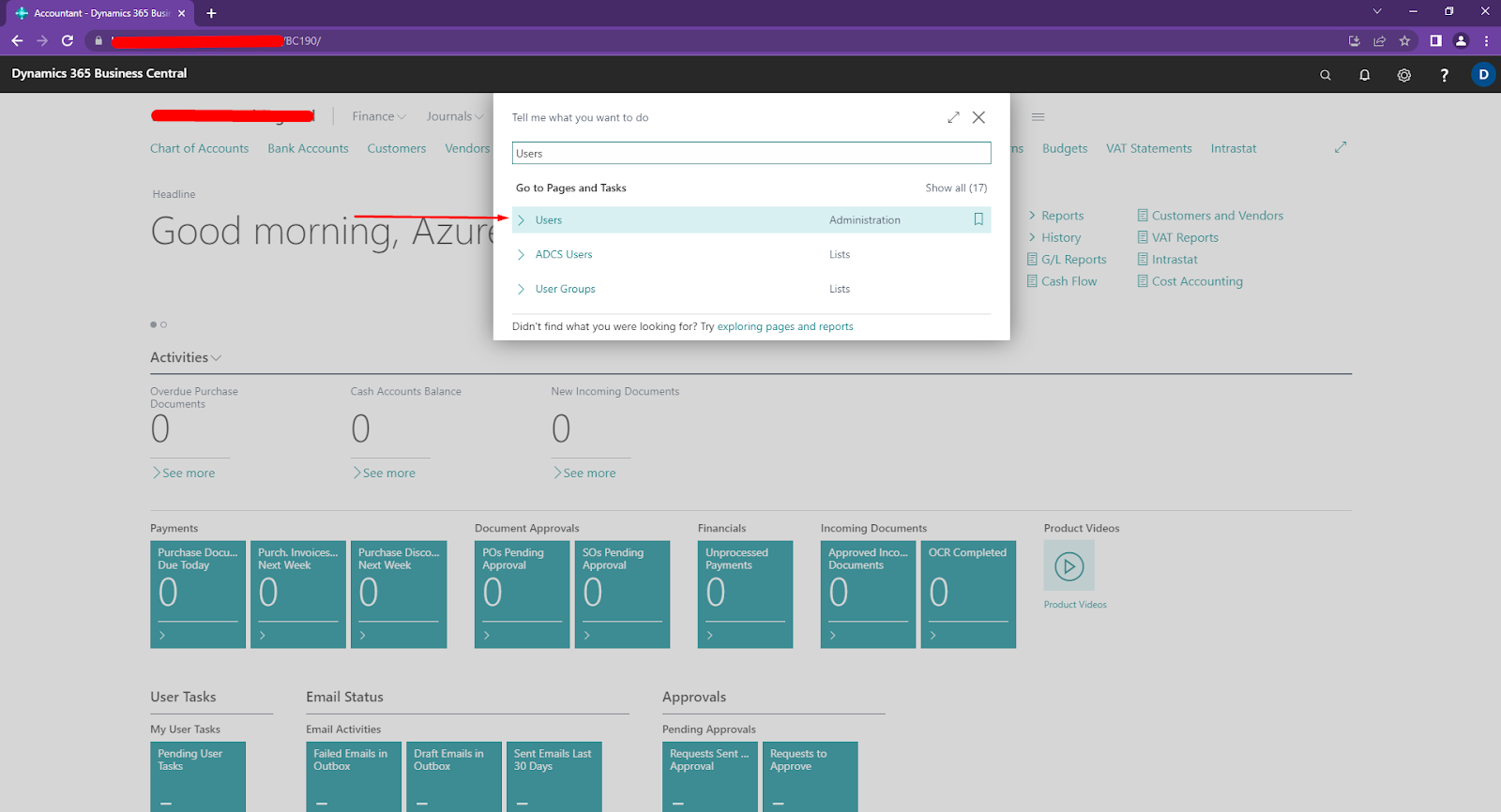
Task: Open VAT Statements
Action: 1149,148
